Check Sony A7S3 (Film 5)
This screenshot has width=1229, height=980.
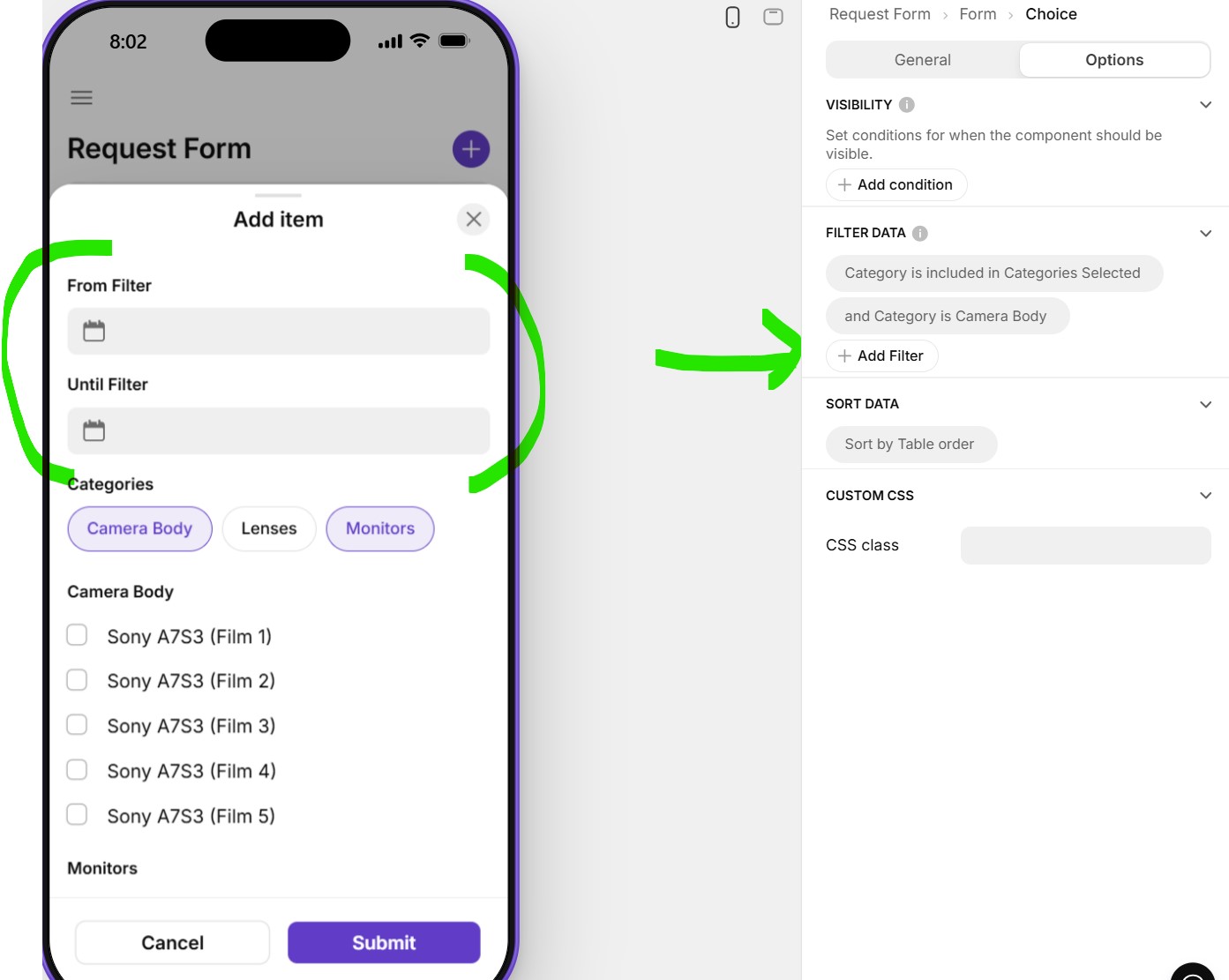(x=78, y=814)
